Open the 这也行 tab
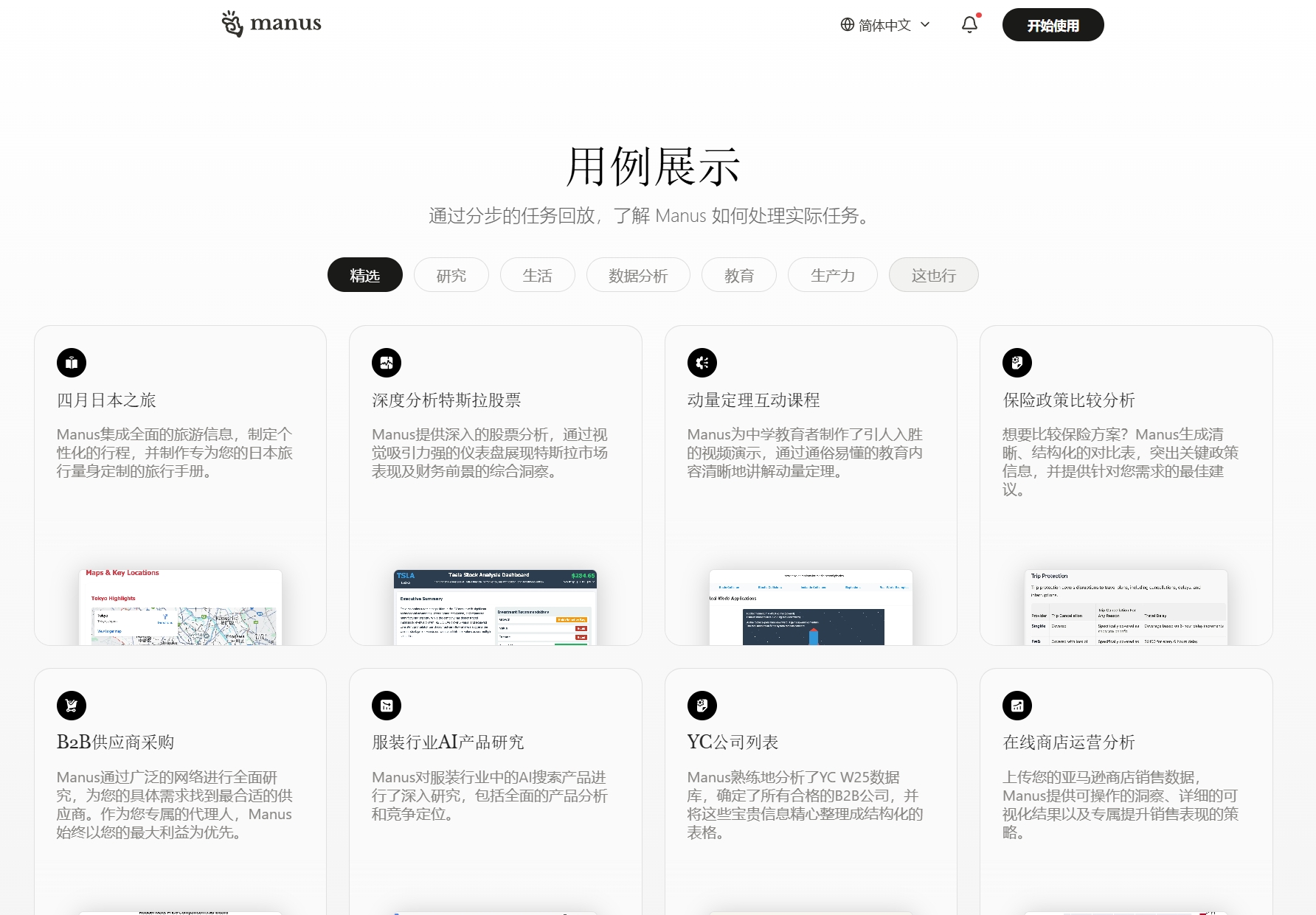Image resolution: width=1316 pixels, height=915 pixels. click(x=934, y=275)
